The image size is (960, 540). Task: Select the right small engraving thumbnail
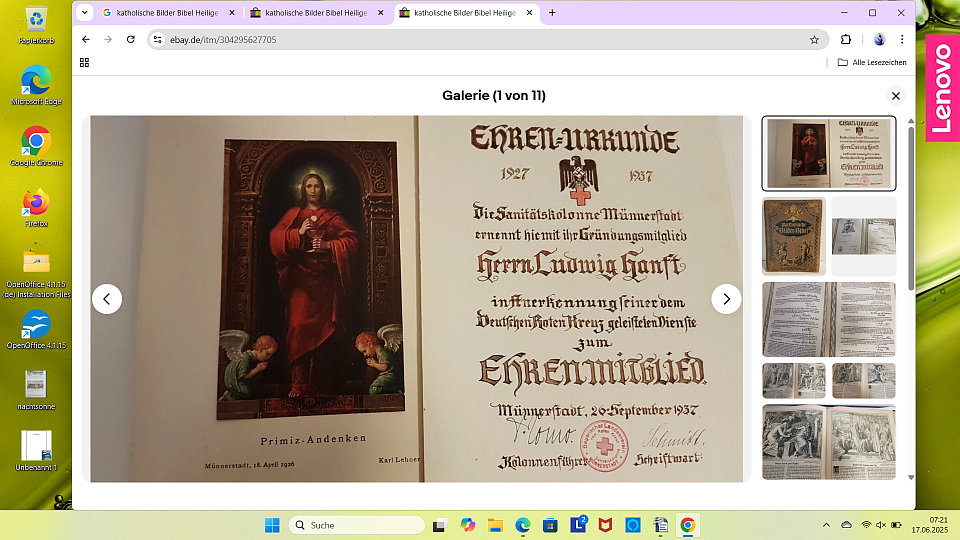864,380
